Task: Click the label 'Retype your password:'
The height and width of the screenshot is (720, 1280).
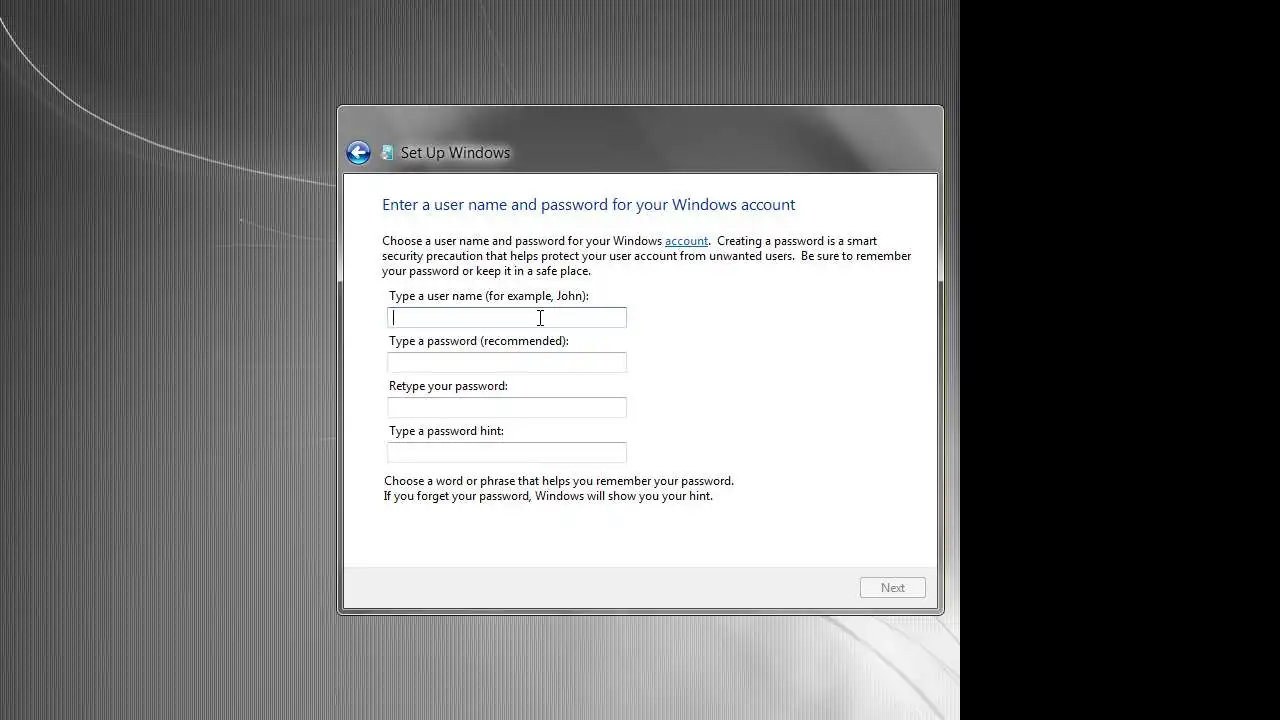Action: pos(448,386)
